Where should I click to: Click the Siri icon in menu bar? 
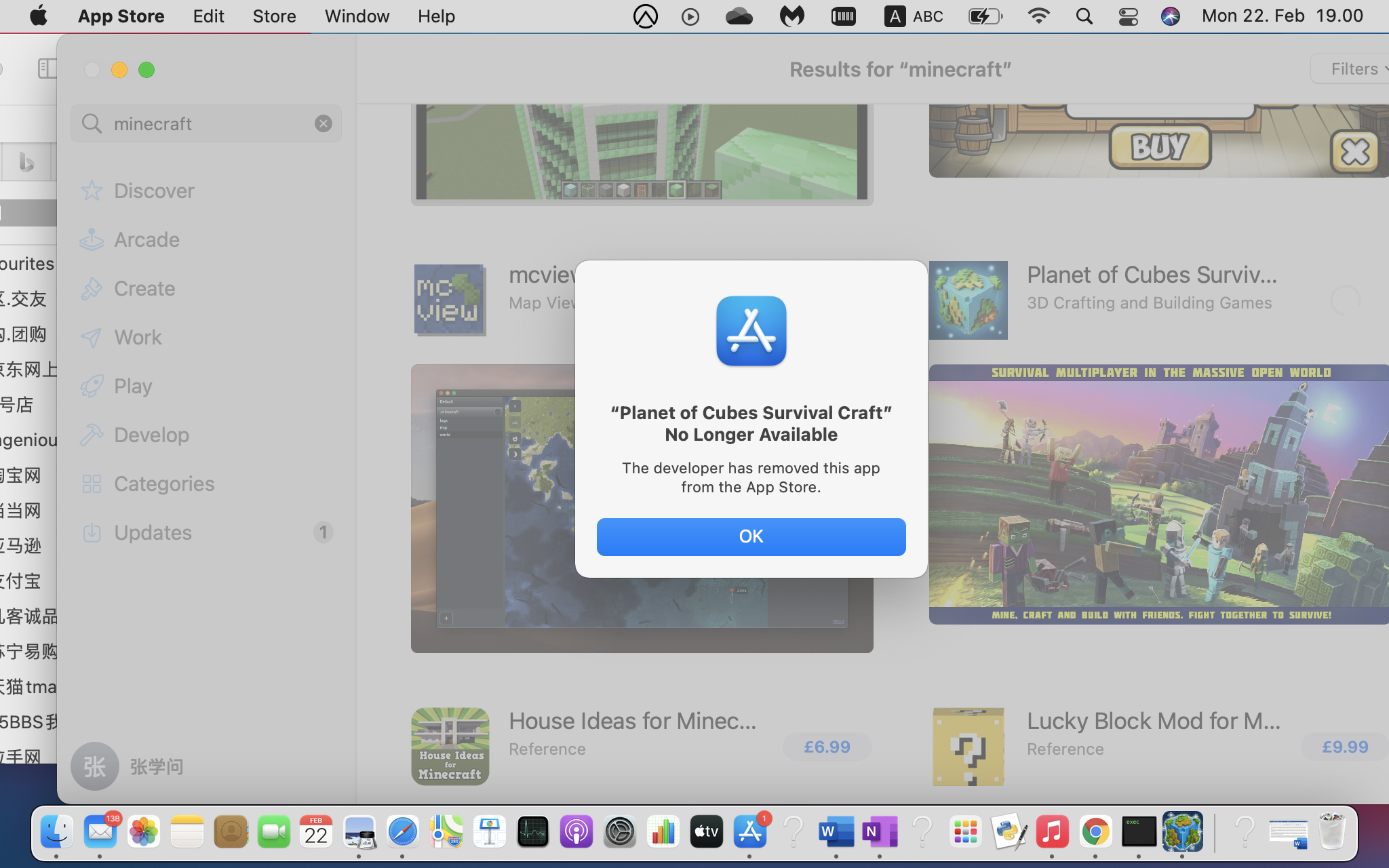tap(1170, 16)
